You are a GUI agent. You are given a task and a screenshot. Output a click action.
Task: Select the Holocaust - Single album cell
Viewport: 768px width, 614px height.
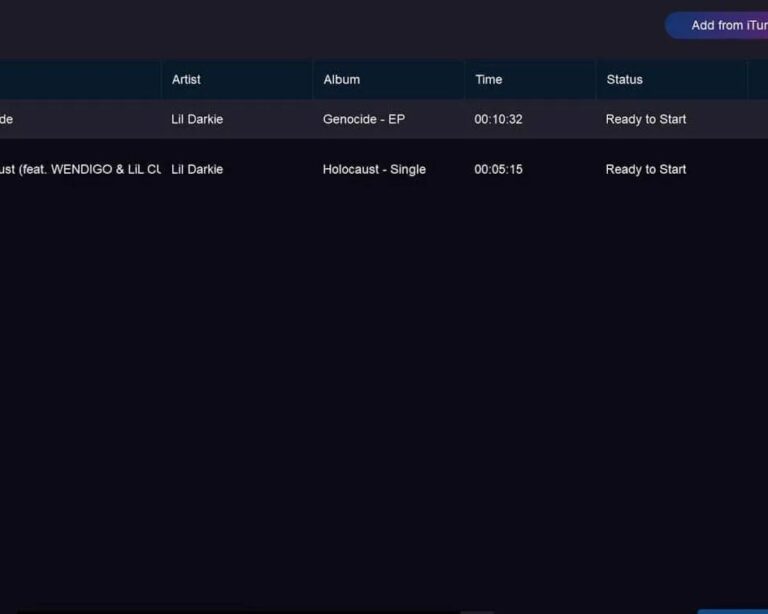374,169
